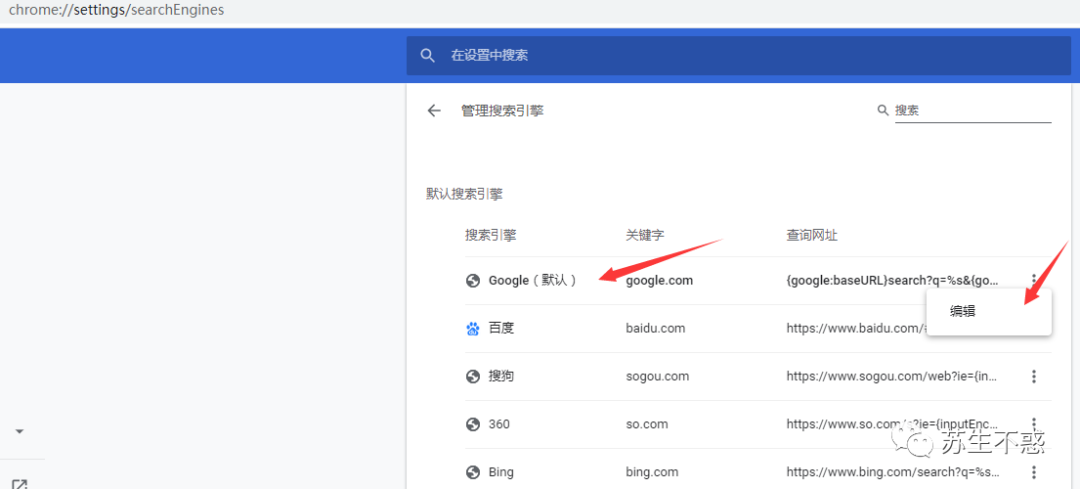Image resolution: width=1080 pixels, height=489 pixels.
Task: Click the so.com keyword cell
Action: pyautogui.click(x=647, y=424)
